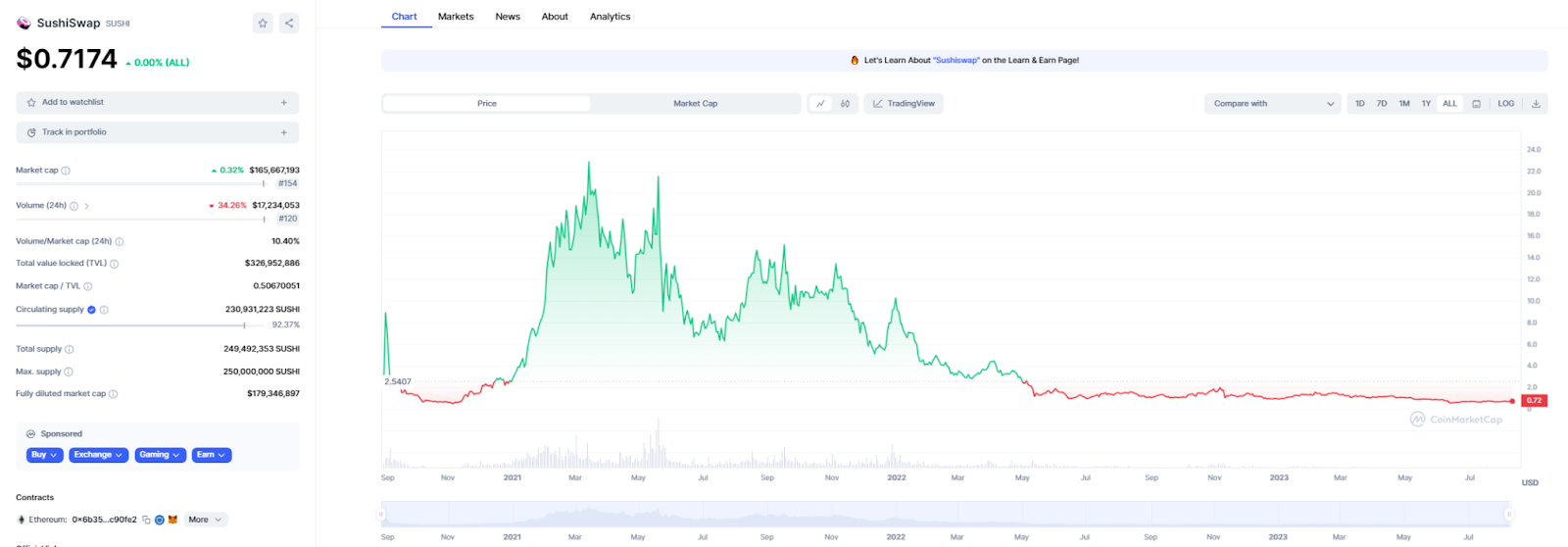1568x547 pixels.
Task: Select 1D time range
Action: [1360, 104]
